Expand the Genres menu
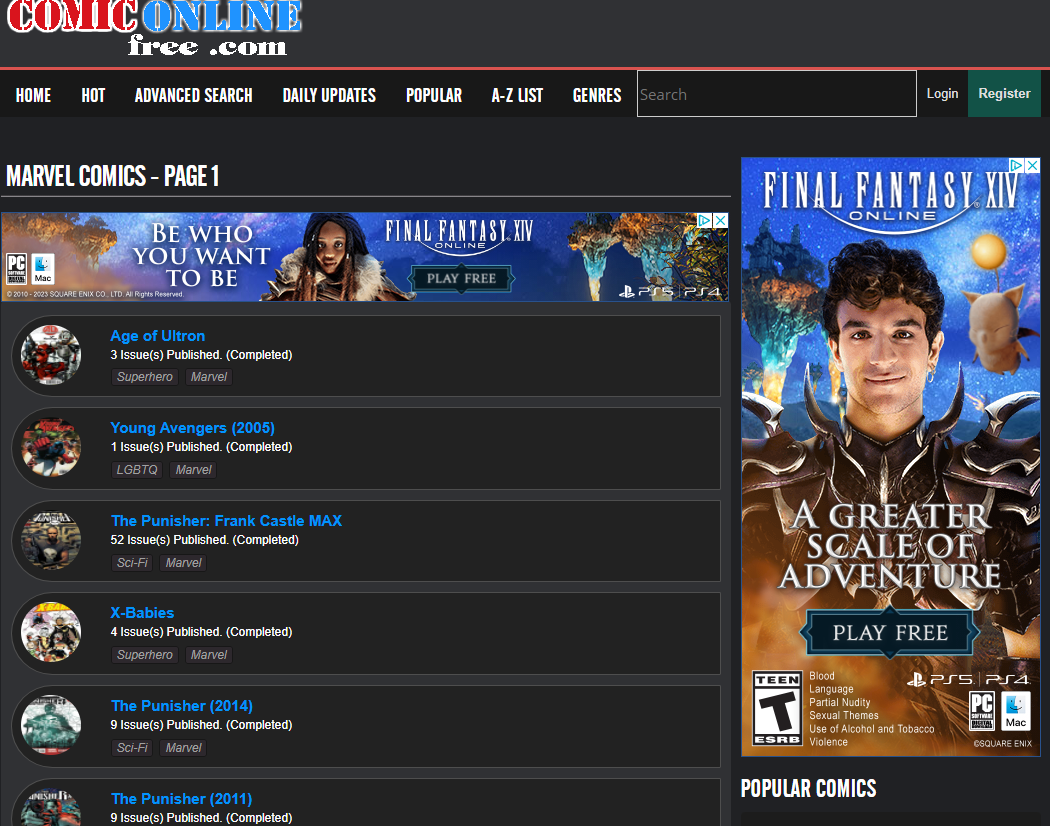 pyautogui.click(x=597, y=95)
